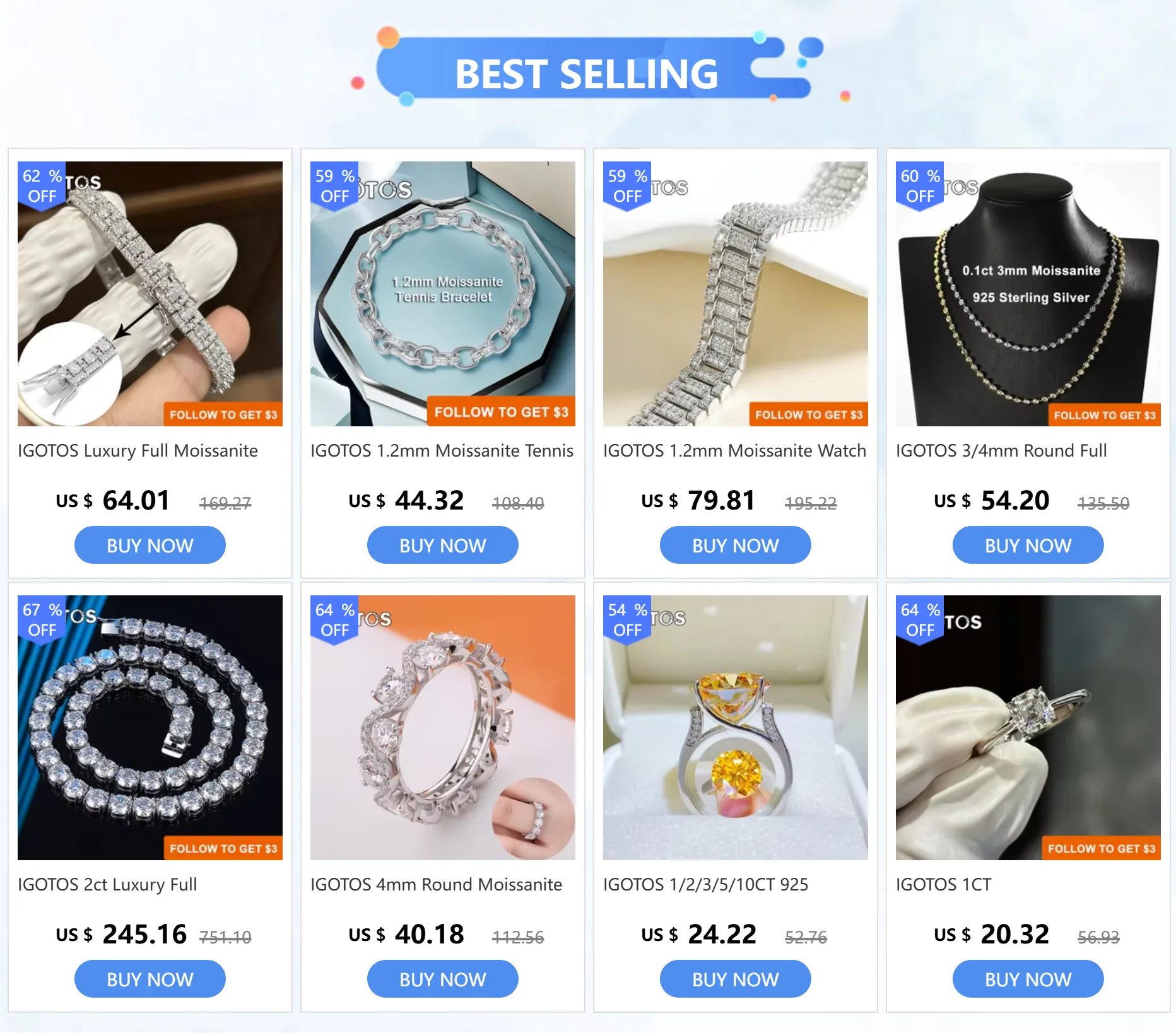
Task: Click BUY NOW for the $54.20 necklace
Action: (1028, 546)
